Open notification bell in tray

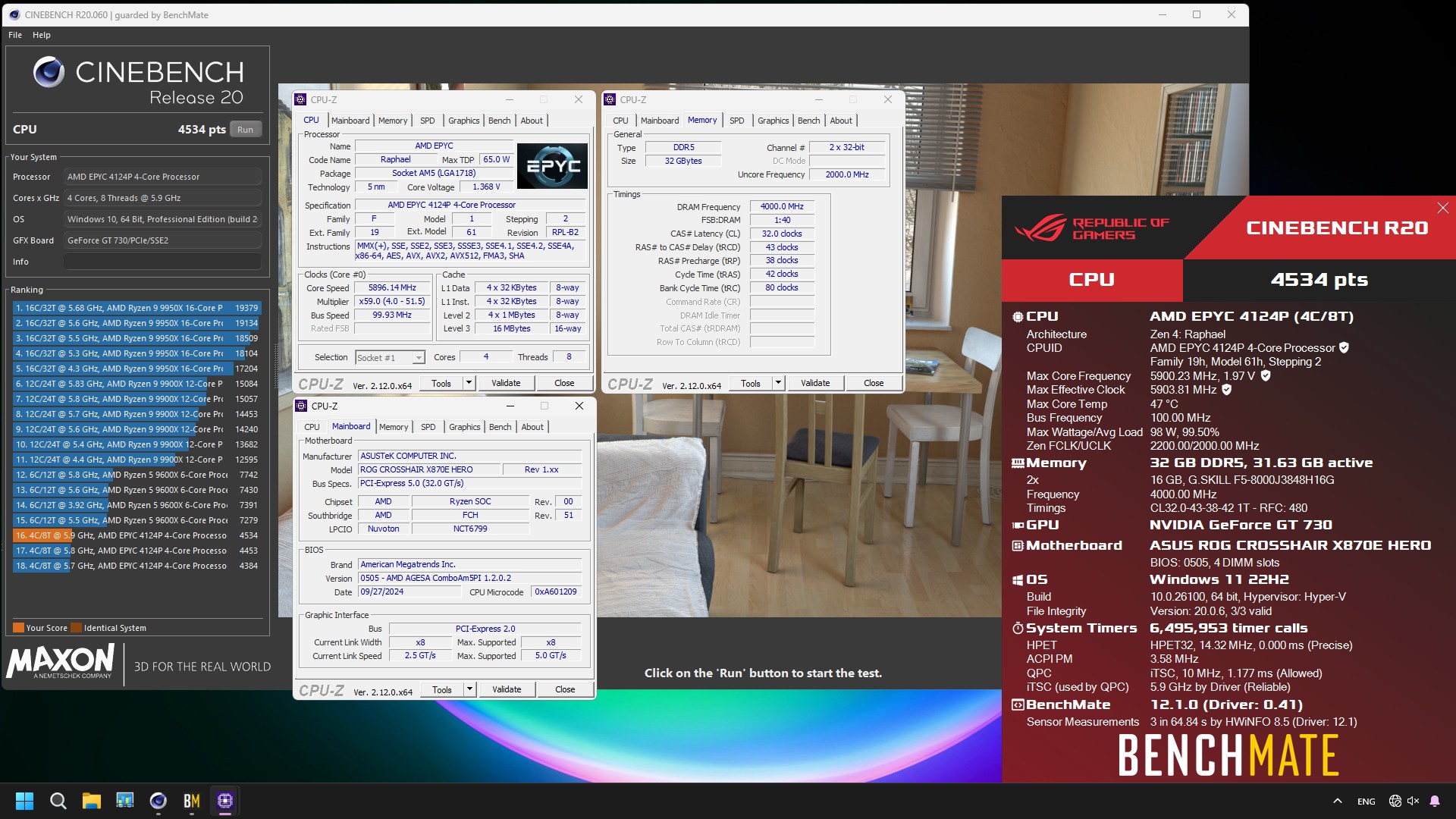(x=1435, y=801)
